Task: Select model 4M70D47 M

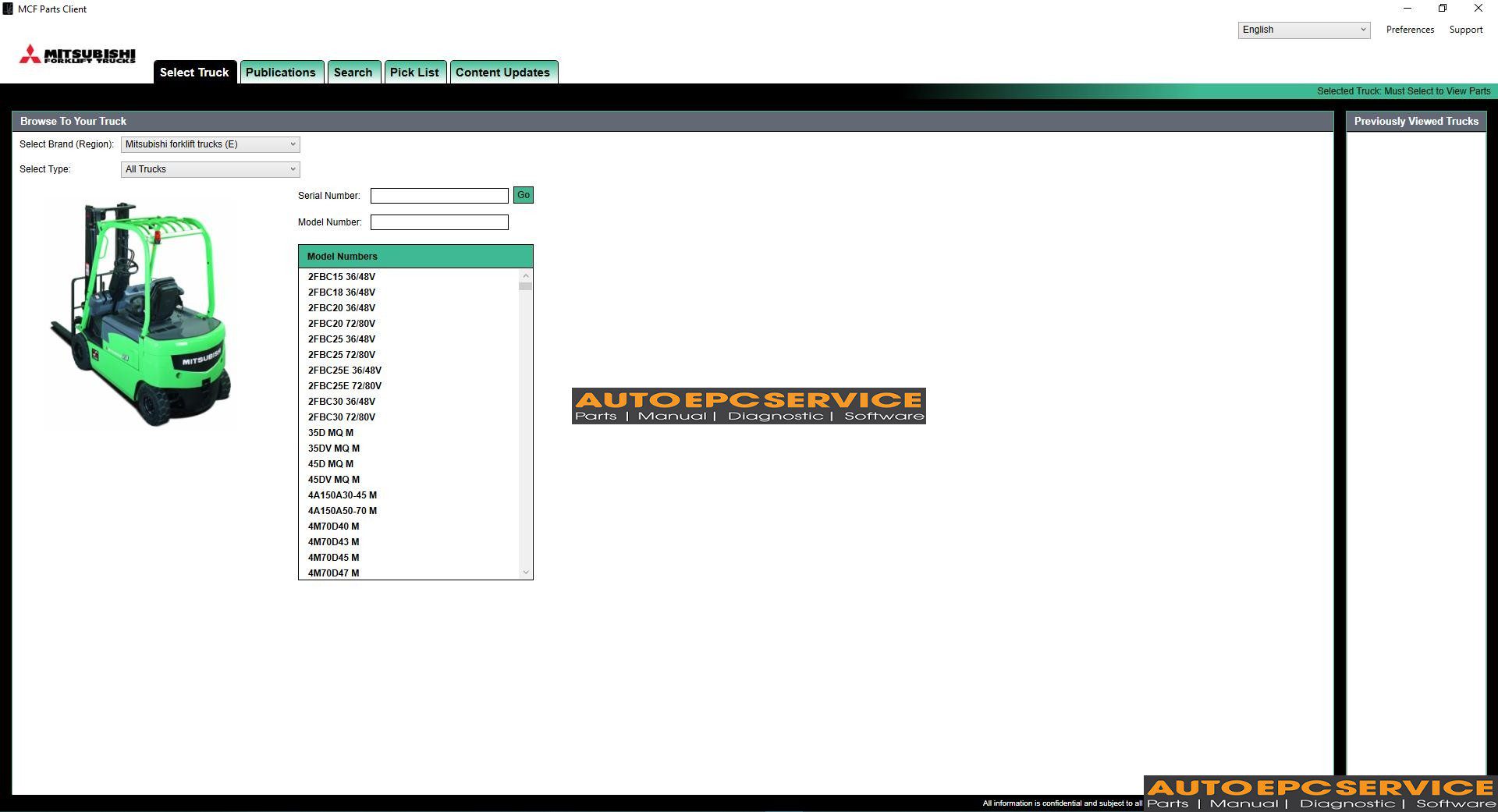Action: (x=409, y=573)
